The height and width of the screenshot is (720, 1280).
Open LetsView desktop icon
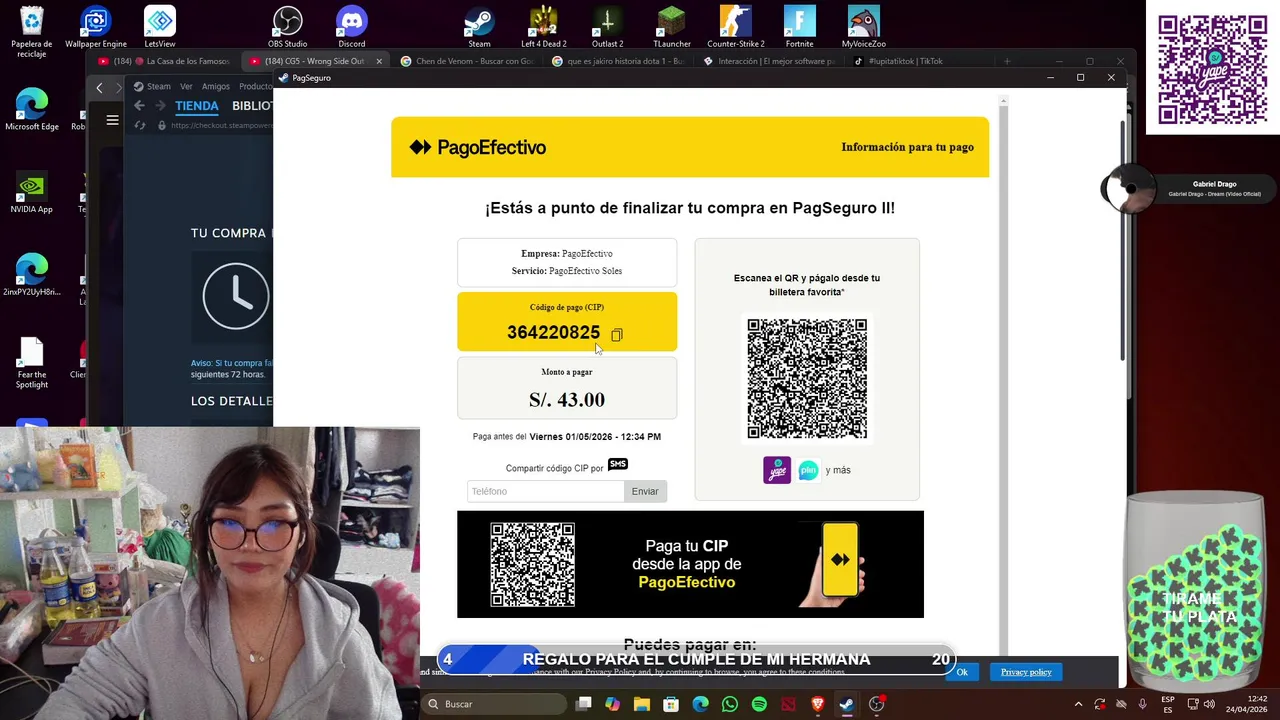[x=160, y=28]
